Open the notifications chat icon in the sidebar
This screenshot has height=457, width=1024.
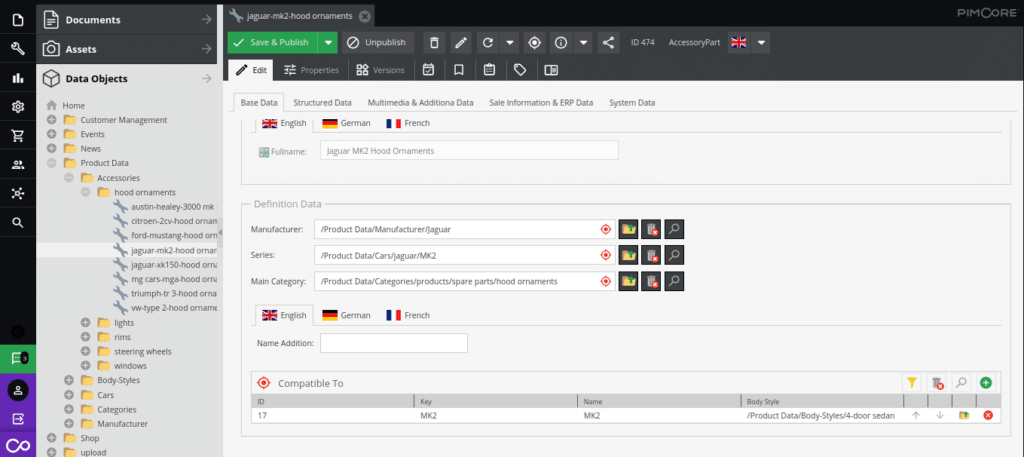pos(18,358)
